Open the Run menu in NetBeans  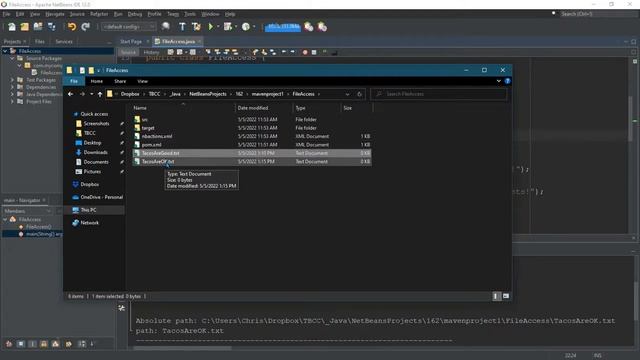[x=118, y=14]
